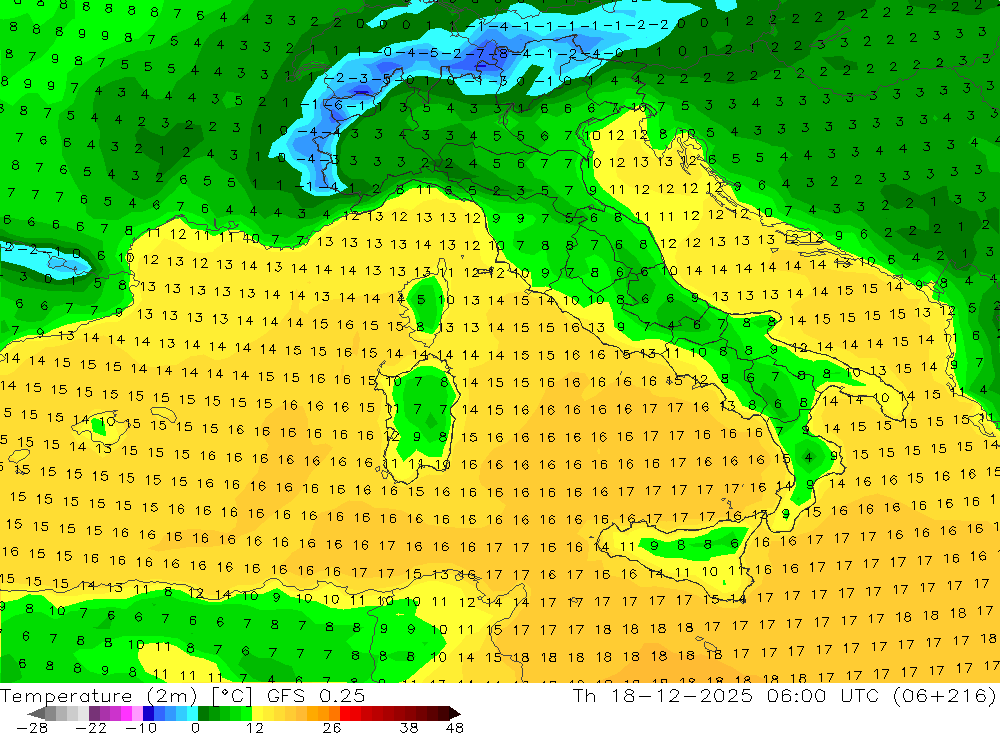Pick the dark green legend segment

(203, 714)
